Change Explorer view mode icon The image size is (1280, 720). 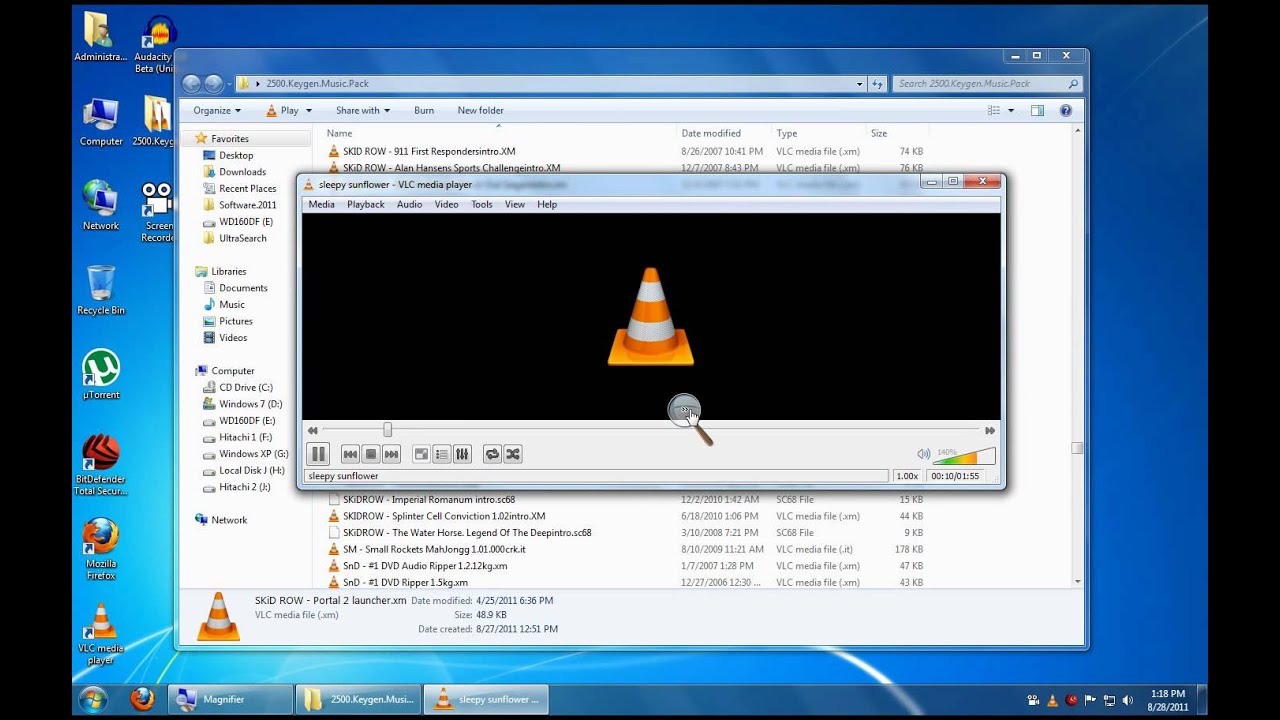pos(994,111)
